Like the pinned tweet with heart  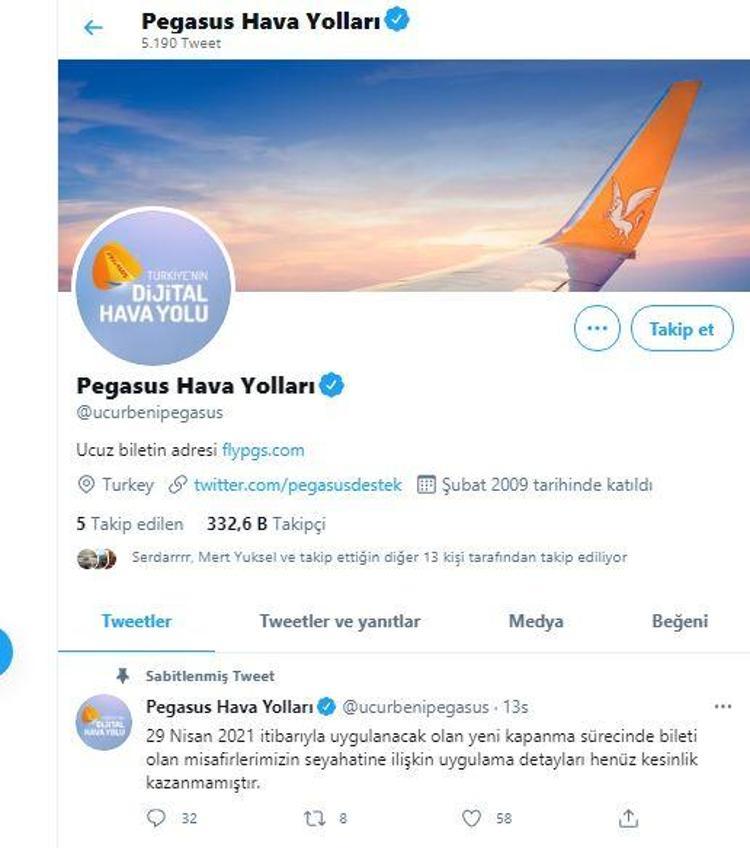(x=472, y=818)
